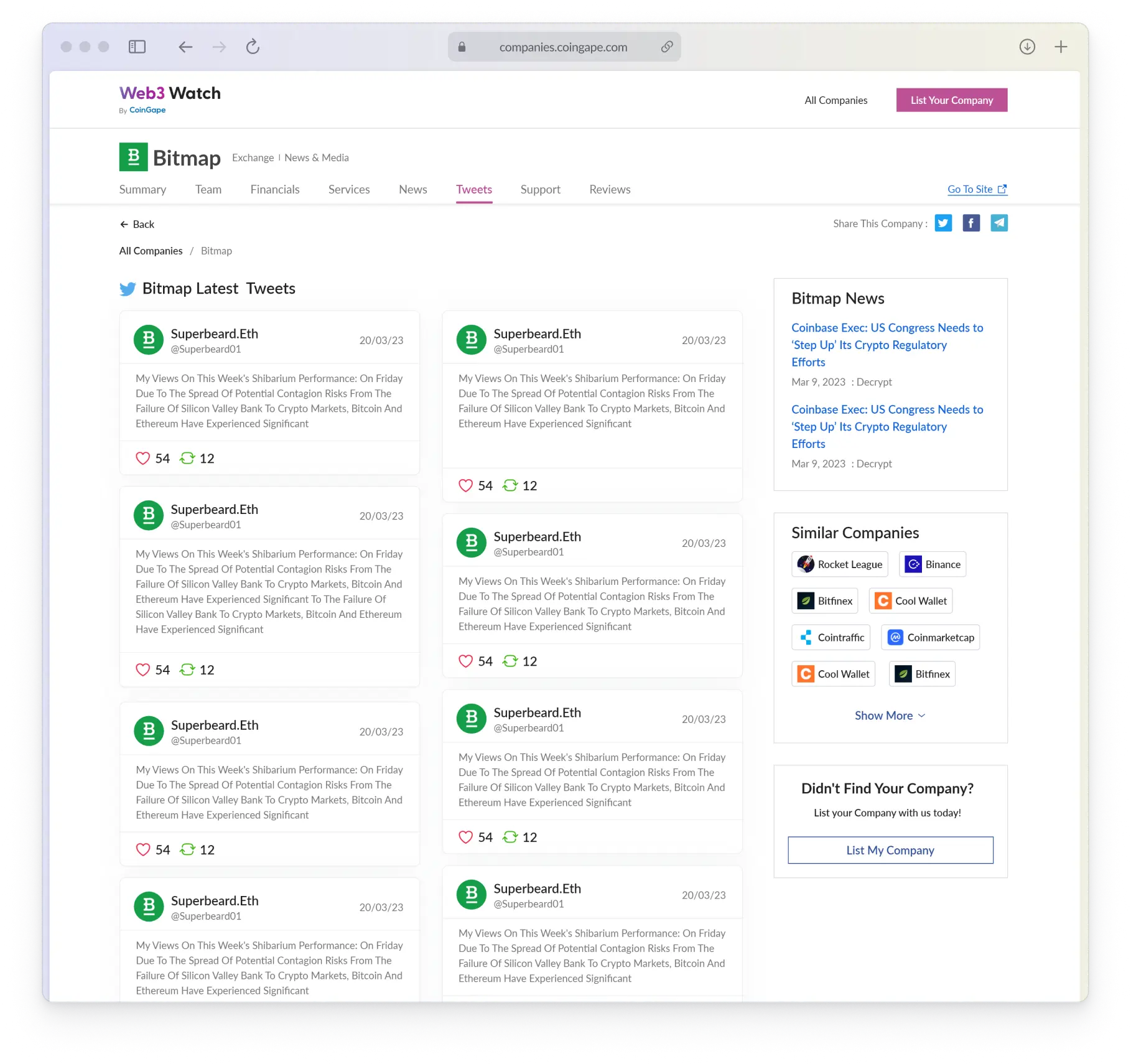Click the Exchange category tag
Viewport: 1131px width, 1064px height.
[253, 157]
